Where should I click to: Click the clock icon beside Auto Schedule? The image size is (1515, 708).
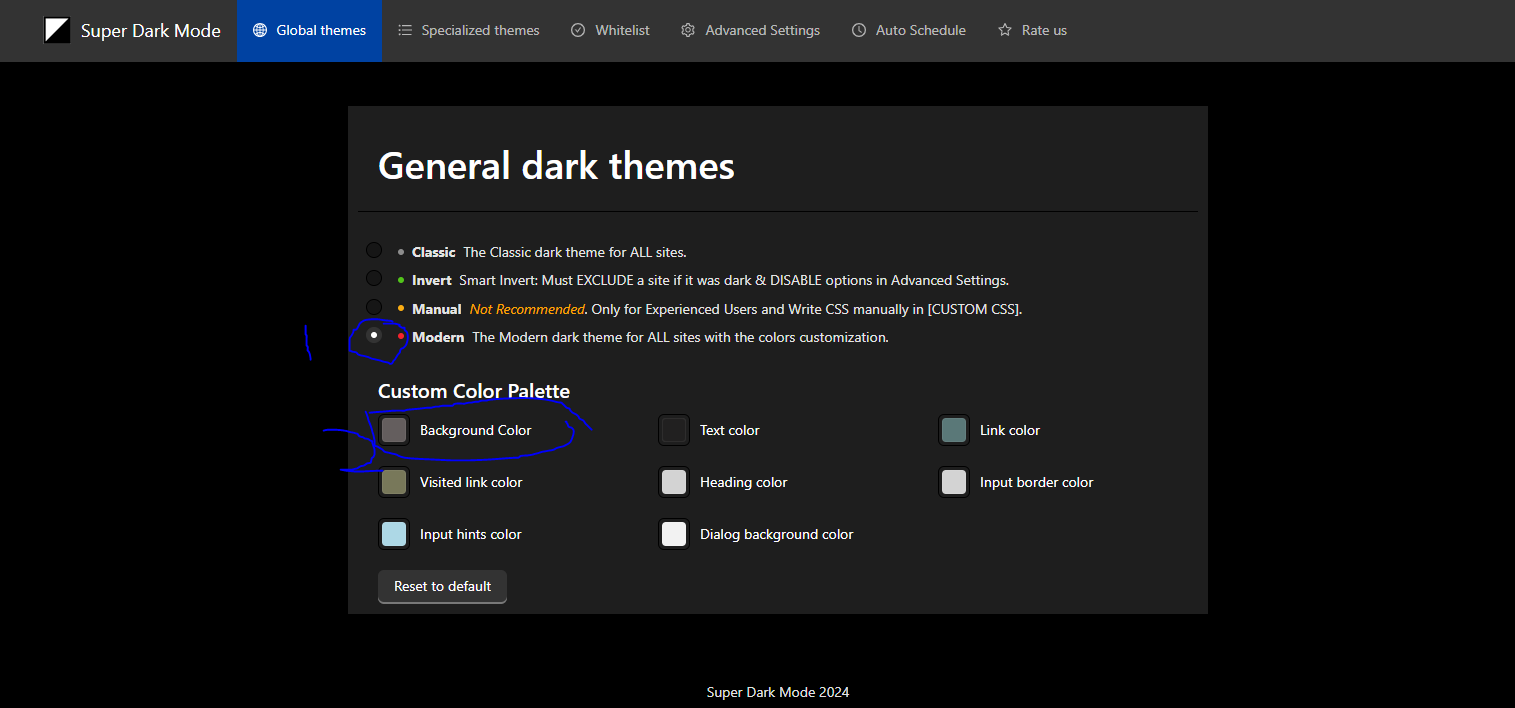click(x=859, y=30)
